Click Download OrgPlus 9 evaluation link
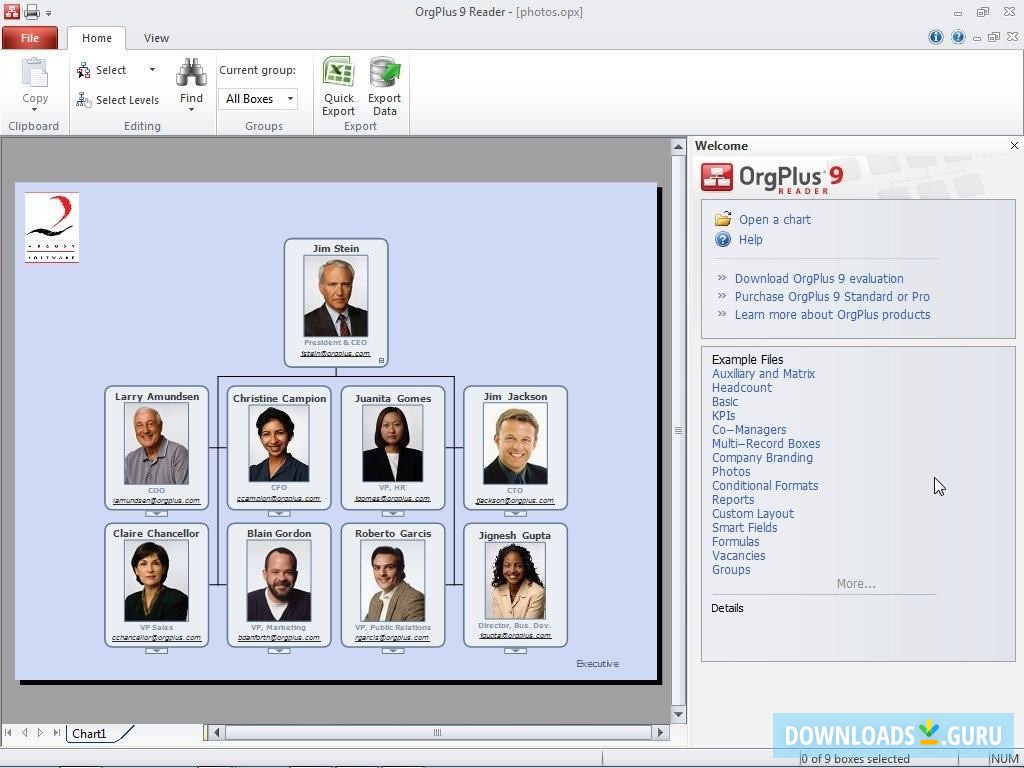The image size is (1024, 768). pyautogui.click(x=819, y=278)
